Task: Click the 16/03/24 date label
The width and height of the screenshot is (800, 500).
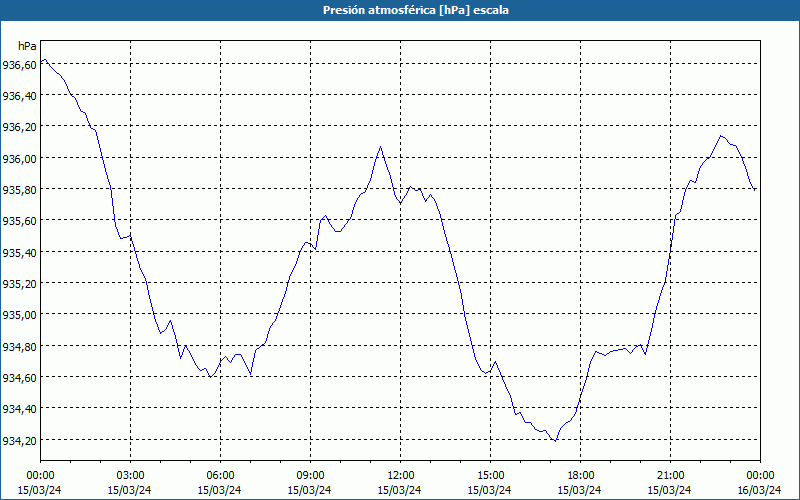Action: point(760,490)
